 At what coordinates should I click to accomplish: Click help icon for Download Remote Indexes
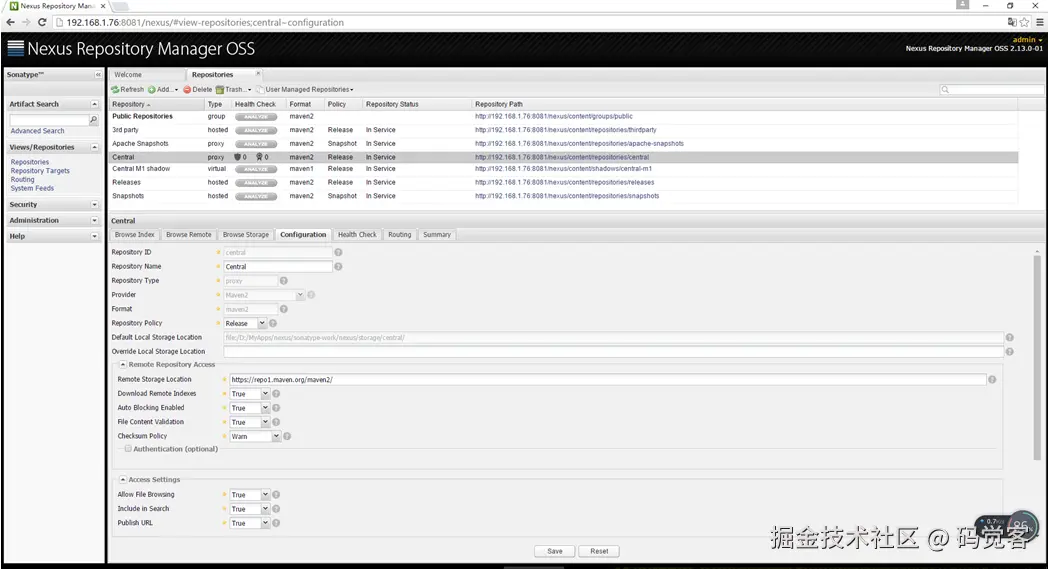pyautogui.click(x=276, y=394)
